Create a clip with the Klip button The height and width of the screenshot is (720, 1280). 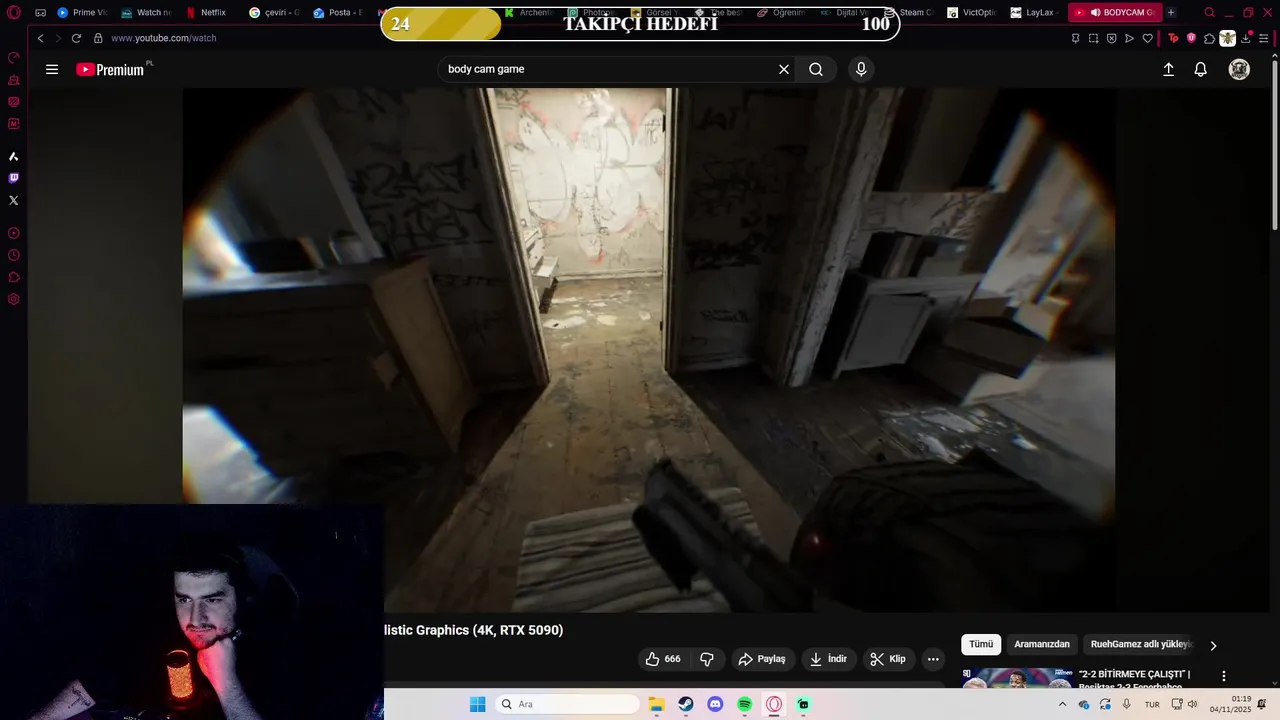(888, 659)
